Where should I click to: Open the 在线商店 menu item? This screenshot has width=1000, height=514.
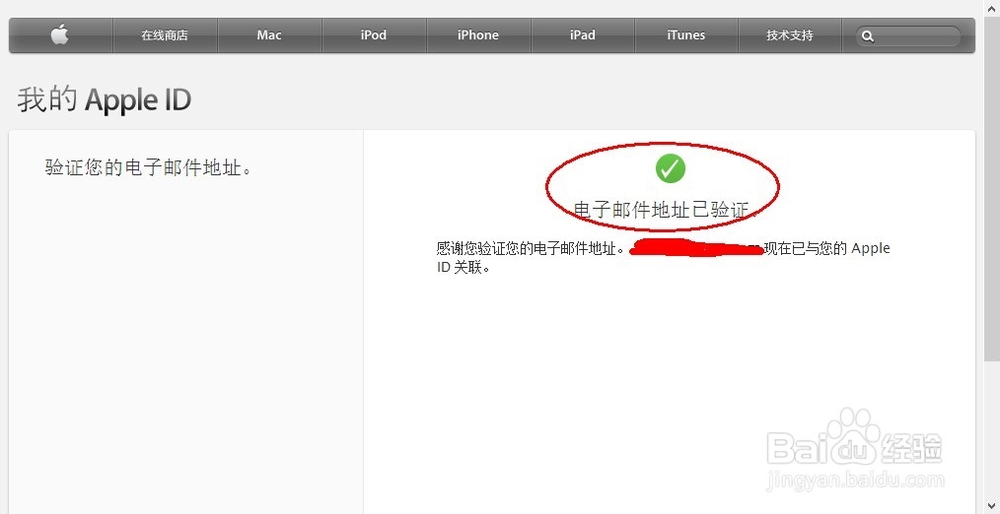165,36
